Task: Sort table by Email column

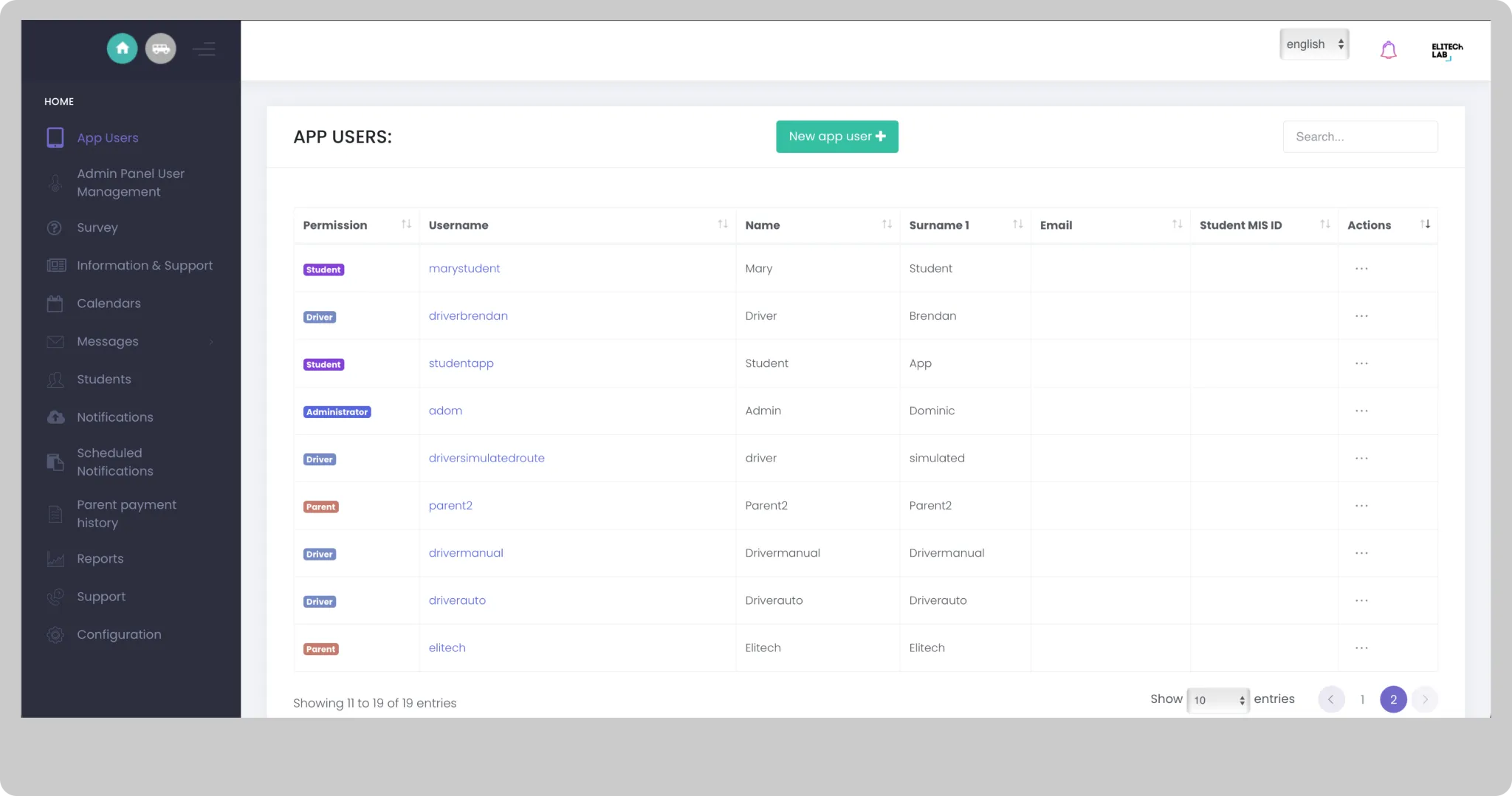Action: 1177,224
